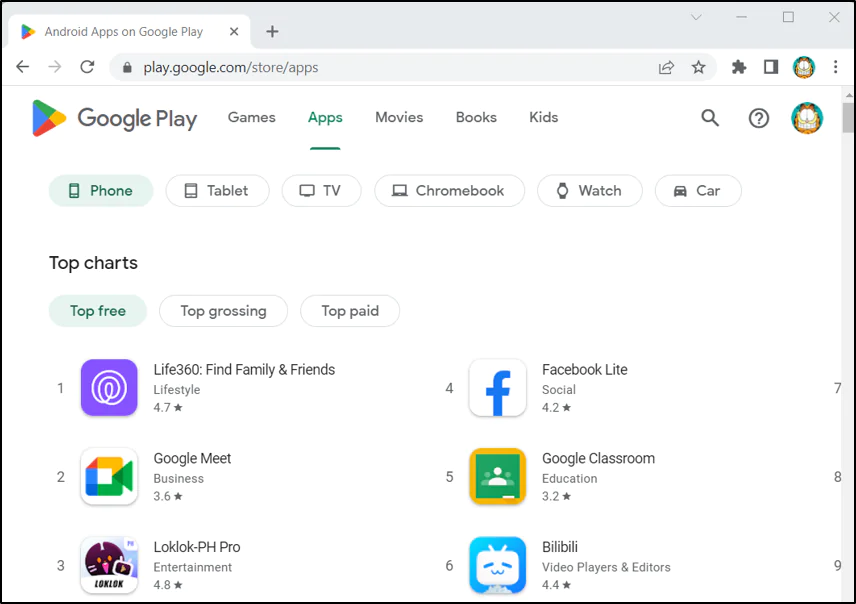This screenshot has height=604, width=856.
Task: Click the profile avatar picture
Action: coord(807,118)
